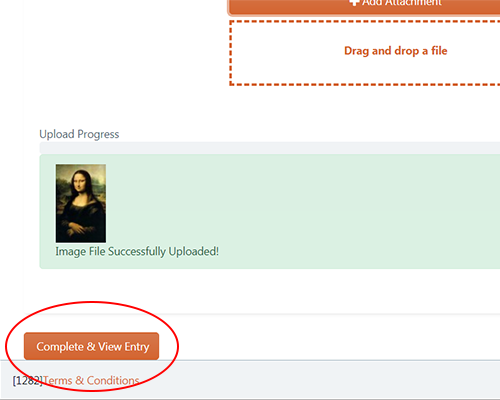The image size is (500, 400).
Task: Open the Mona Lisa uploaded thumbnail
Action: [81, 203]
